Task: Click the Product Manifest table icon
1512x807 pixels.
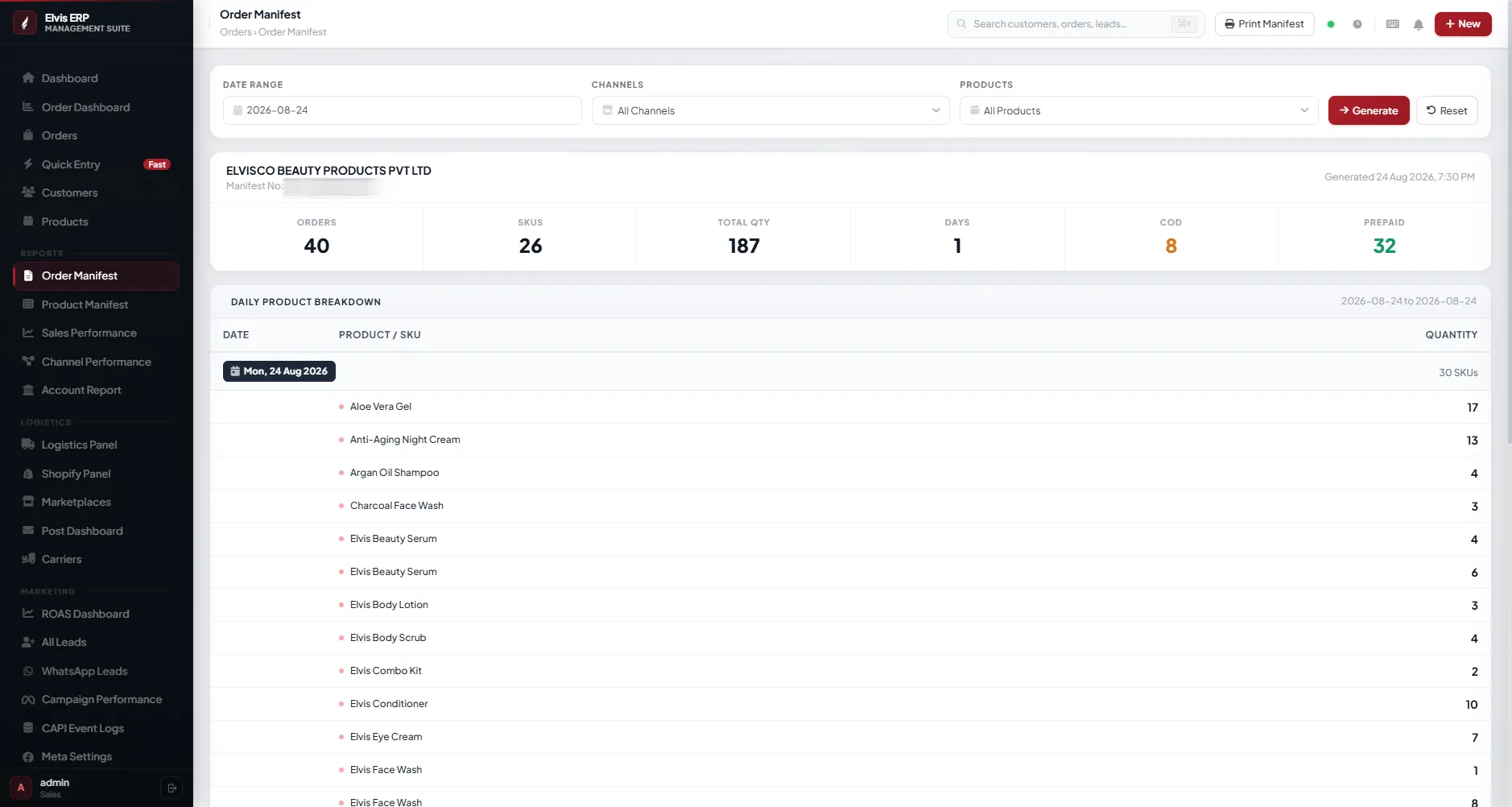Action: tap(28, 304)
